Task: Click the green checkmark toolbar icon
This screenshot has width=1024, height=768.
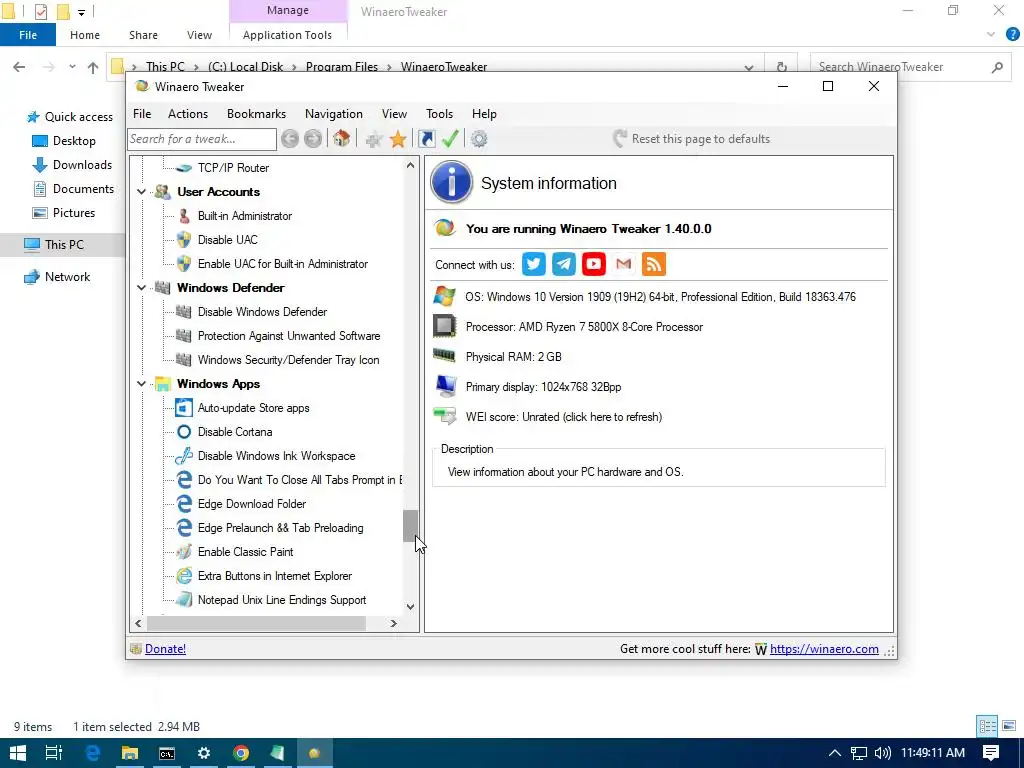Action: tap(450, 138)
